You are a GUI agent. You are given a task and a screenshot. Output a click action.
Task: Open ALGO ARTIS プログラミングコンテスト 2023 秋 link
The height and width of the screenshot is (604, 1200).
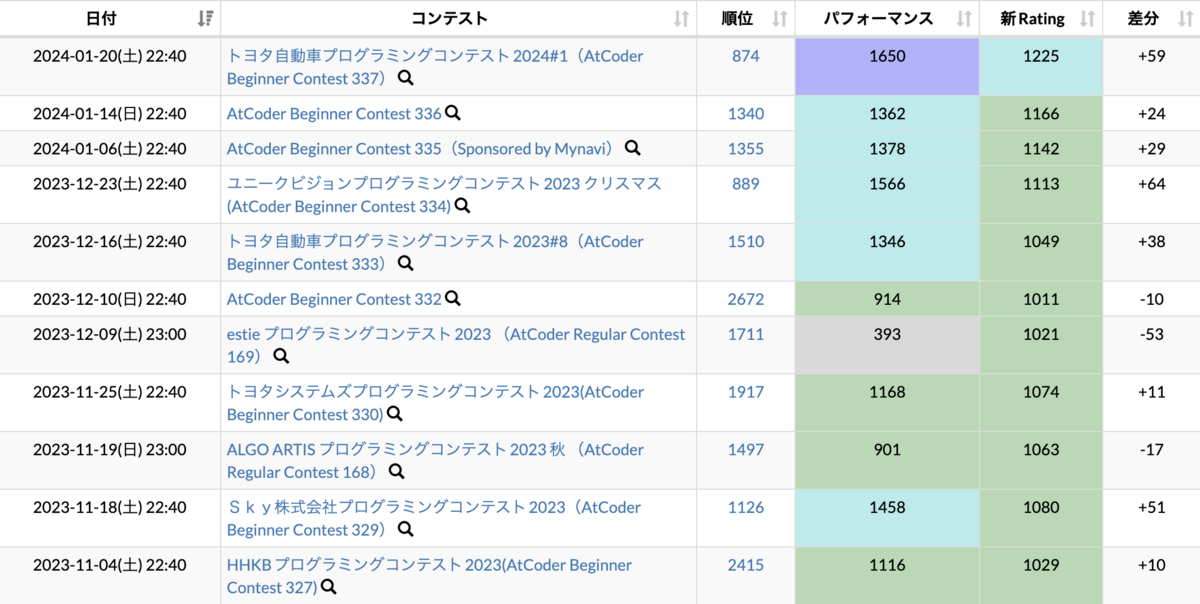point(435,461)
